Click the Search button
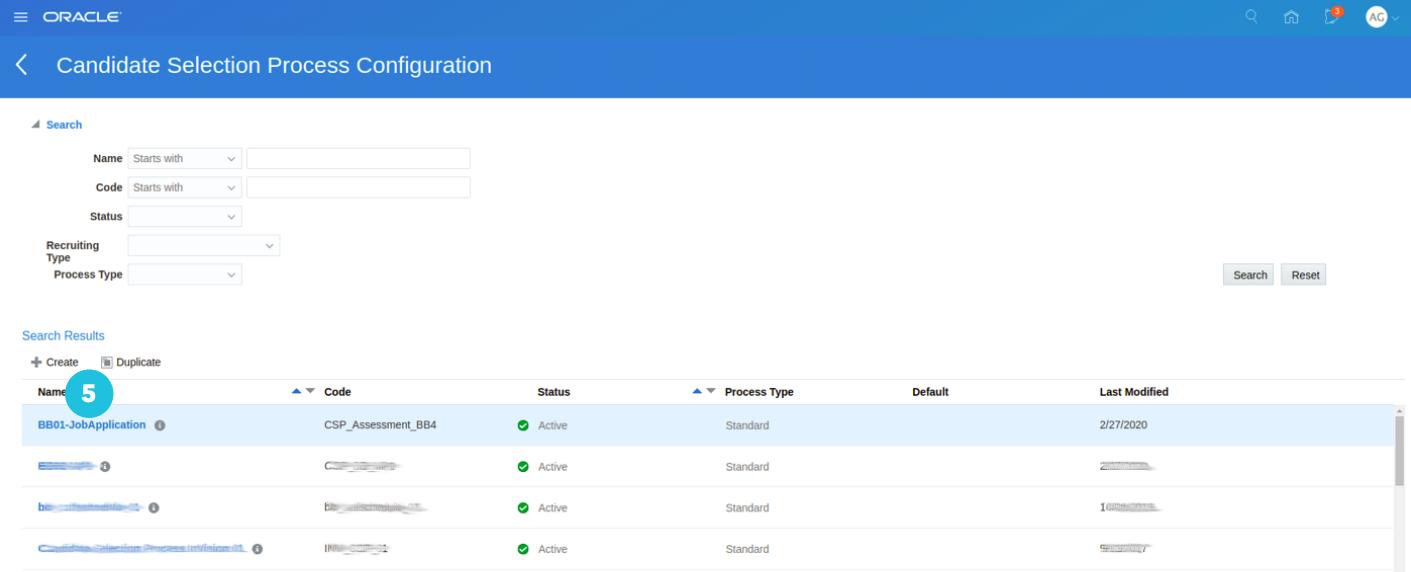This screenshot has width=1411, height=572. (1249, 275)
